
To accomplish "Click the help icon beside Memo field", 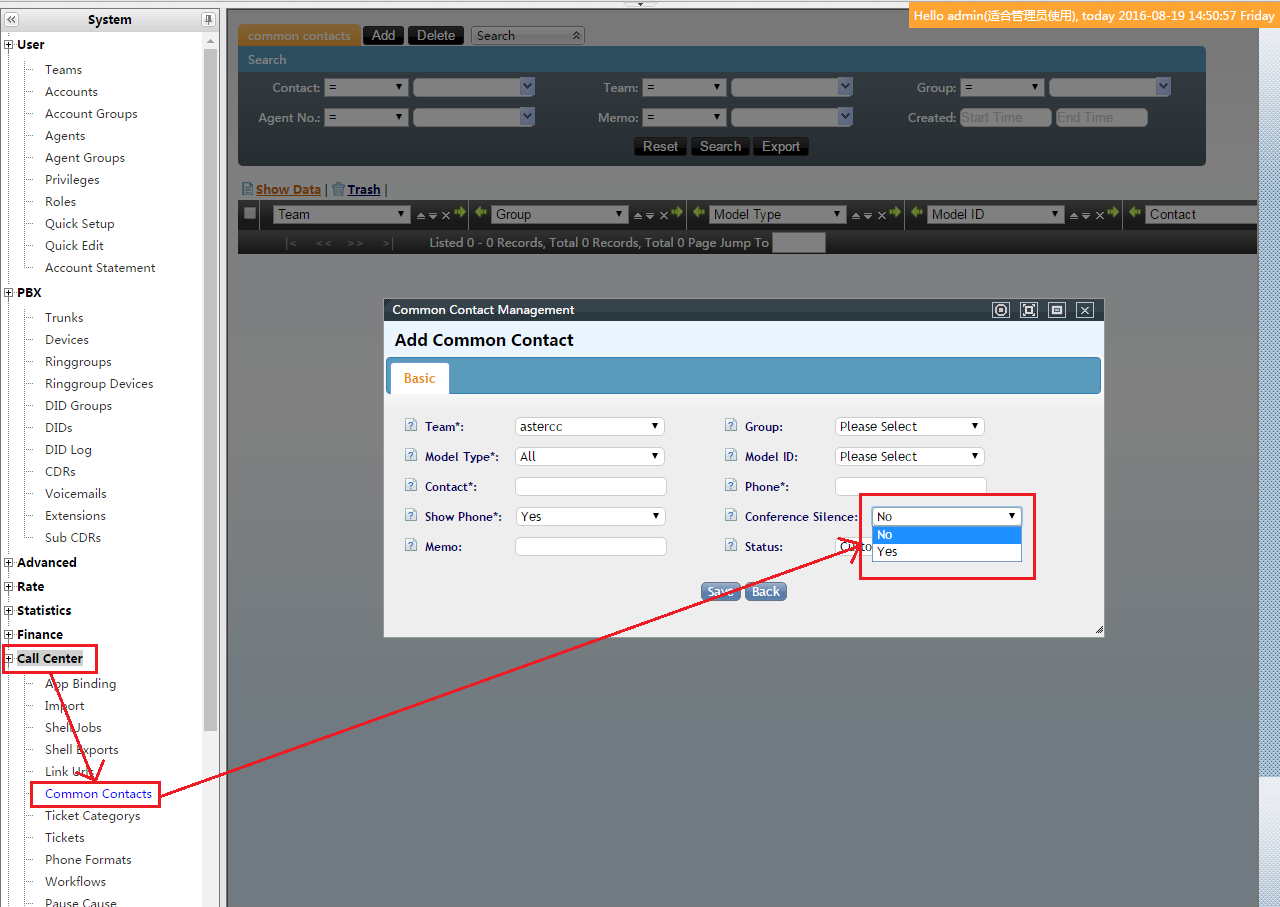I will point(410,546).
